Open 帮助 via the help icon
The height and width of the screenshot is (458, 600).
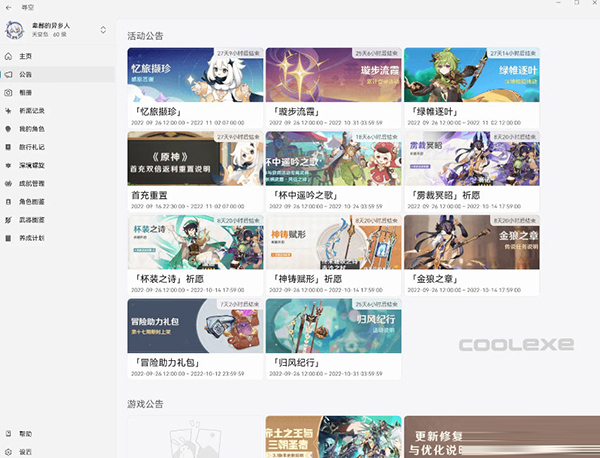tap(8, 434)
